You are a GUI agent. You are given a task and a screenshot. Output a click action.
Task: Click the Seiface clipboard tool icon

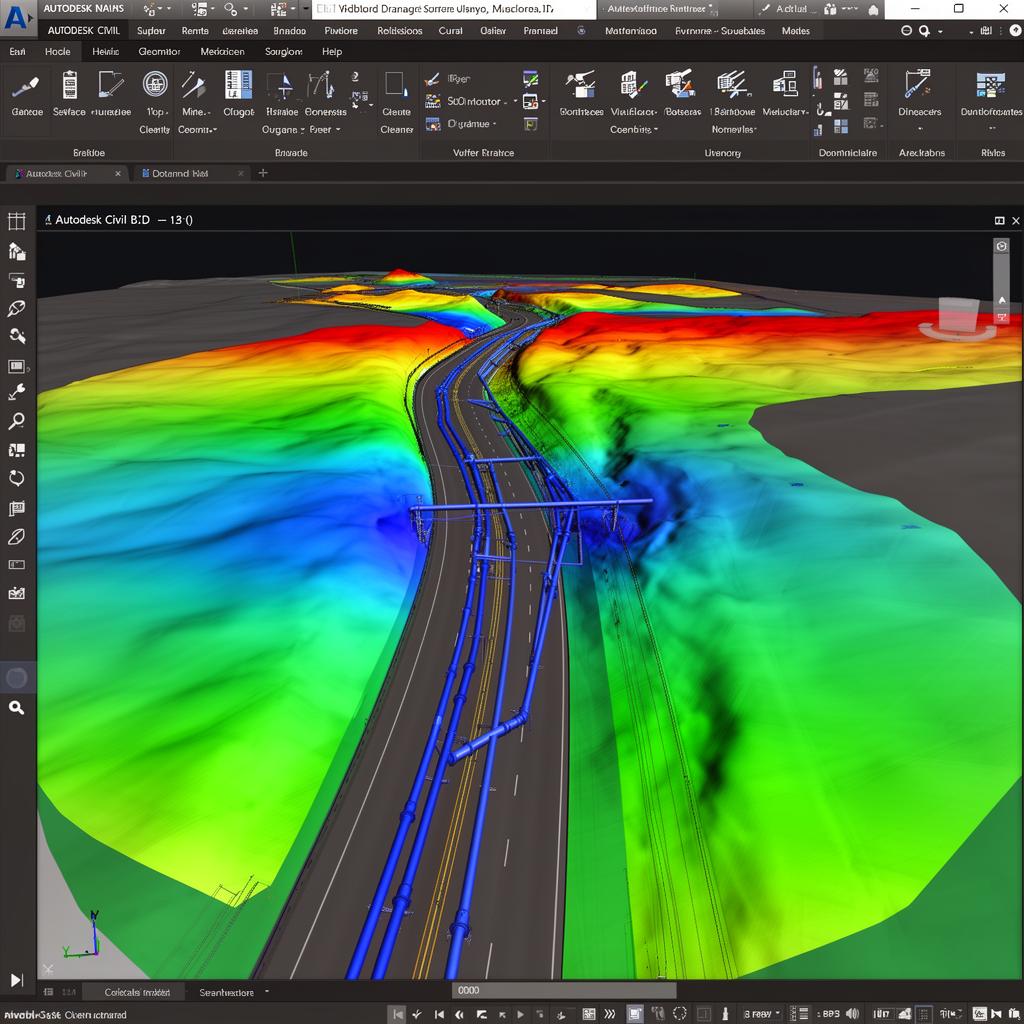[x=69, y=85]
